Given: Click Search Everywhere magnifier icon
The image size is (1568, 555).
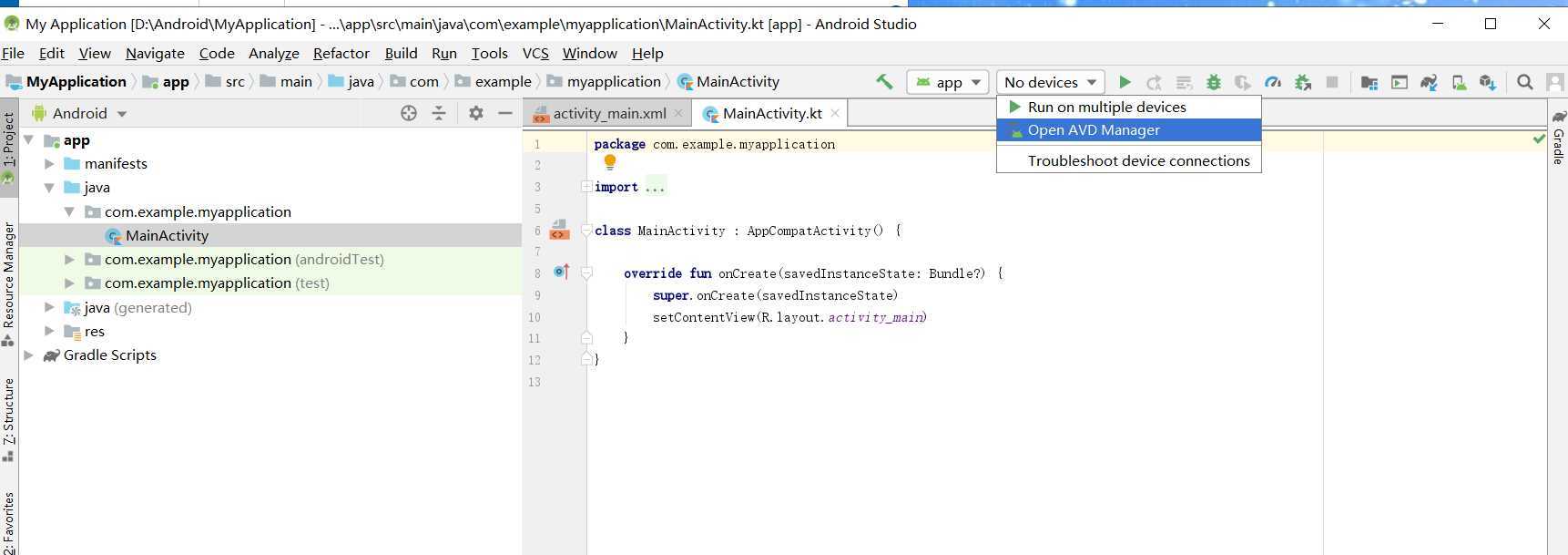Looking at the screenshot, I should (1524, 82).
